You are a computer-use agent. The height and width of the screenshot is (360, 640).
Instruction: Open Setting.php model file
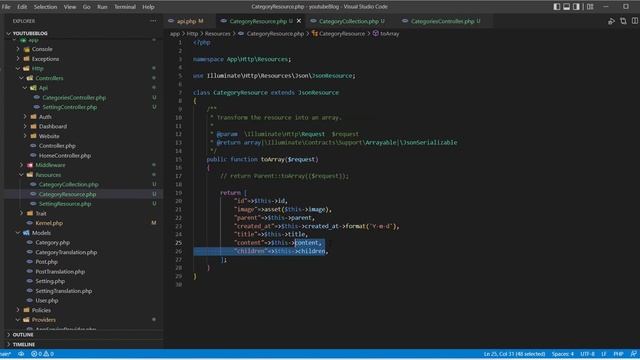click(50, 282)
